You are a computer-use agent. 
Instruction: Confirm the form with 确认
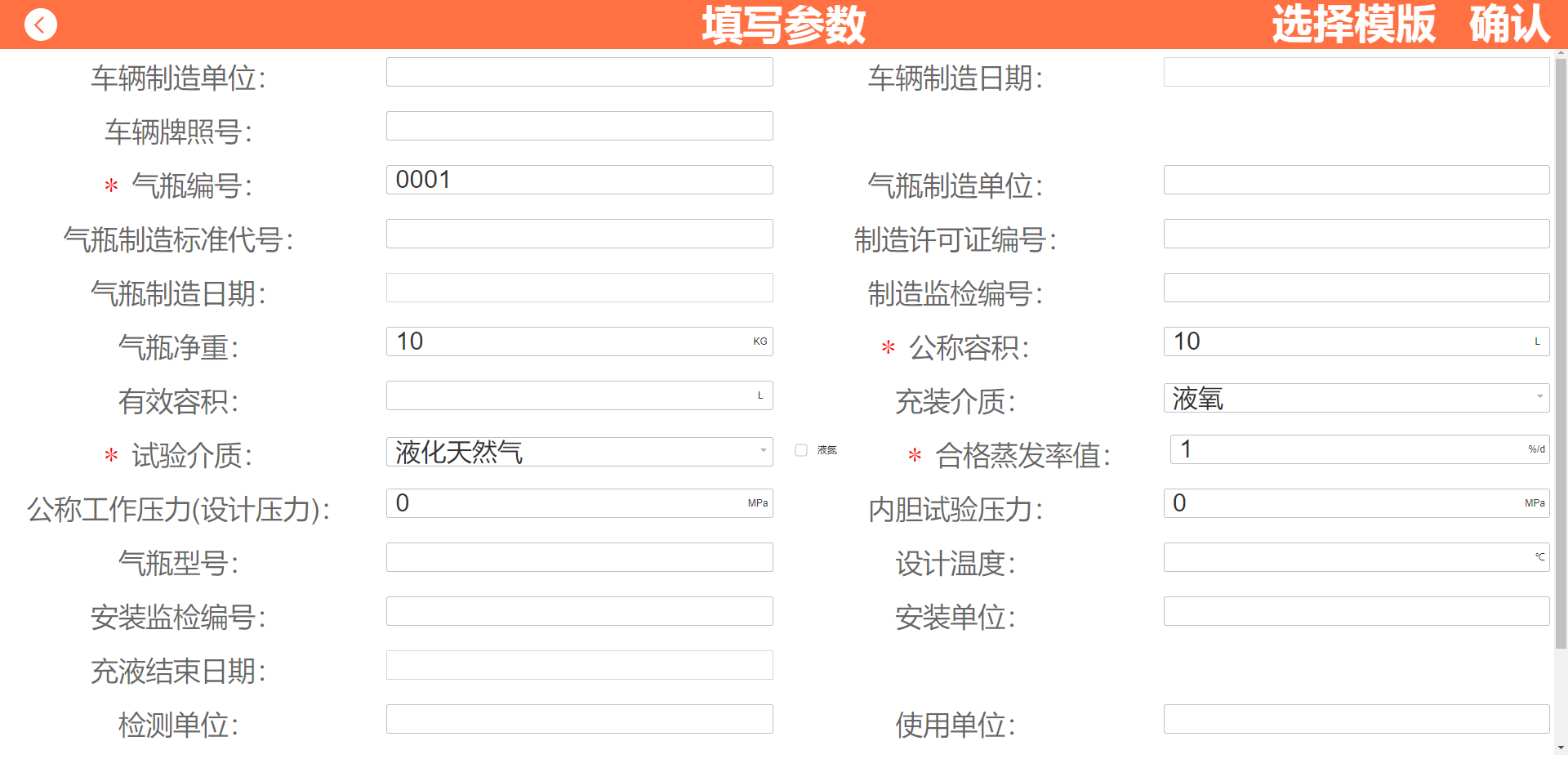pyautogui.click(x=1509, y=25)
